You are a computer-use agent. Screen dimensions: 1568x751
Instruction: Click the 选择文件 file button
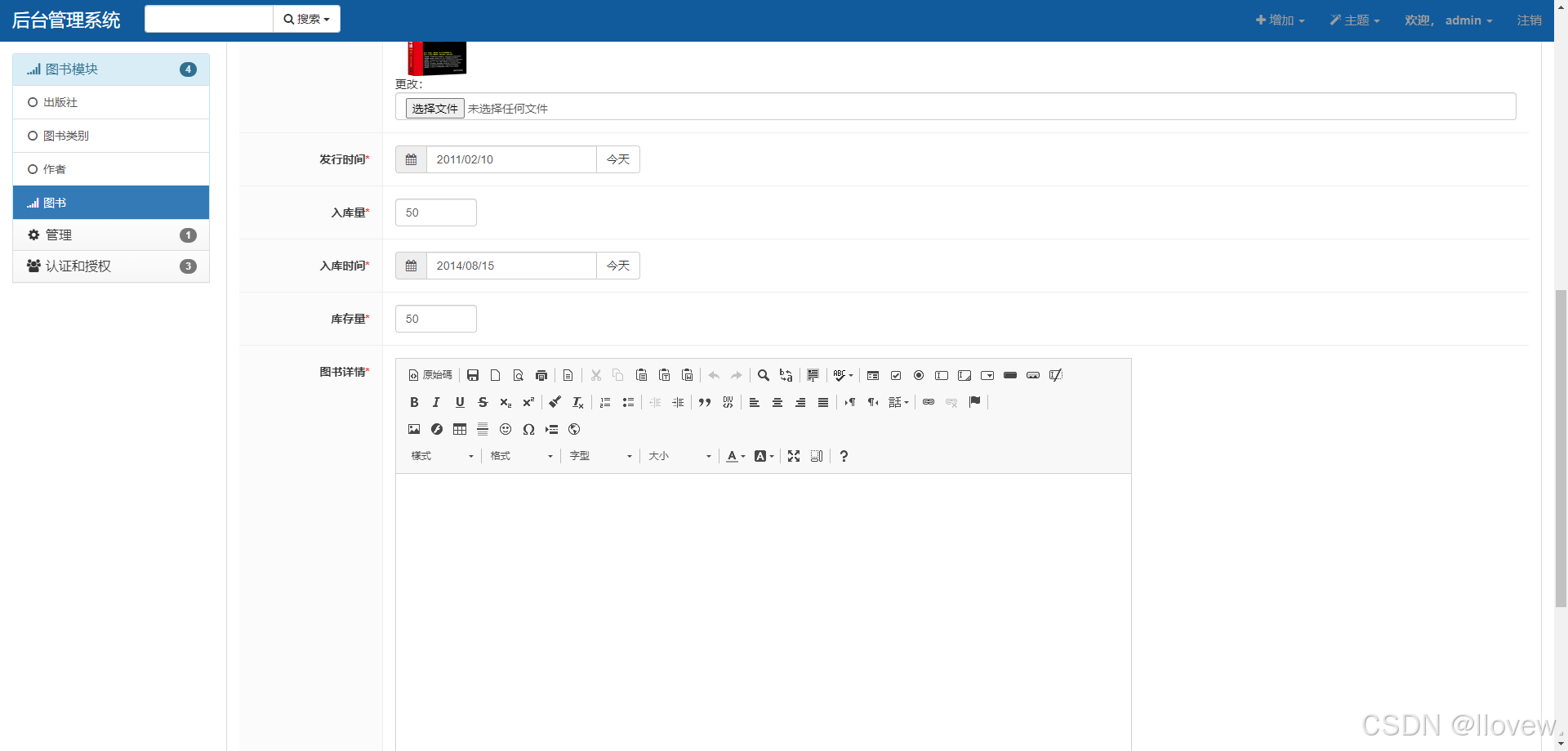point(435,108)
